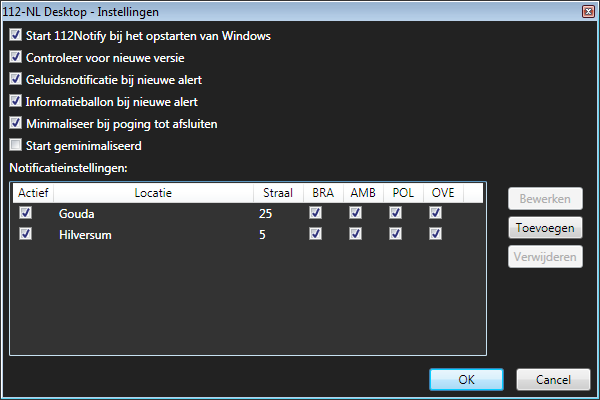
Task: Uncheck BRA checkbox in Gouda row
Action: [316, 213]
